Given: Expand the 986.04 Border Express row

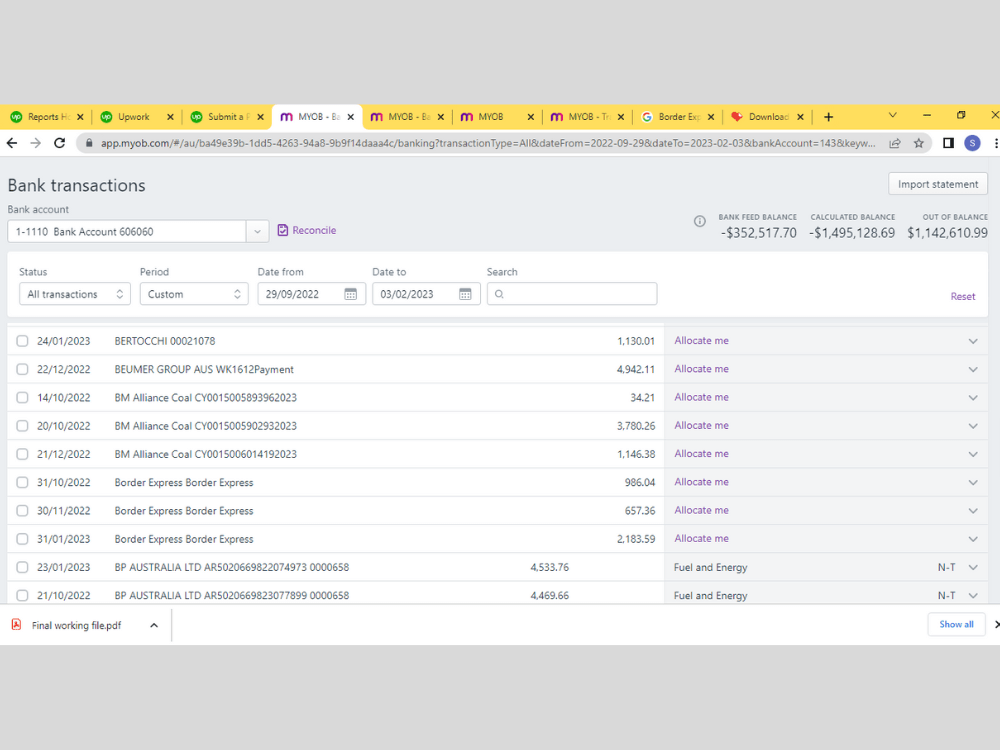Looking at the screenshot, I should point(973,482).
